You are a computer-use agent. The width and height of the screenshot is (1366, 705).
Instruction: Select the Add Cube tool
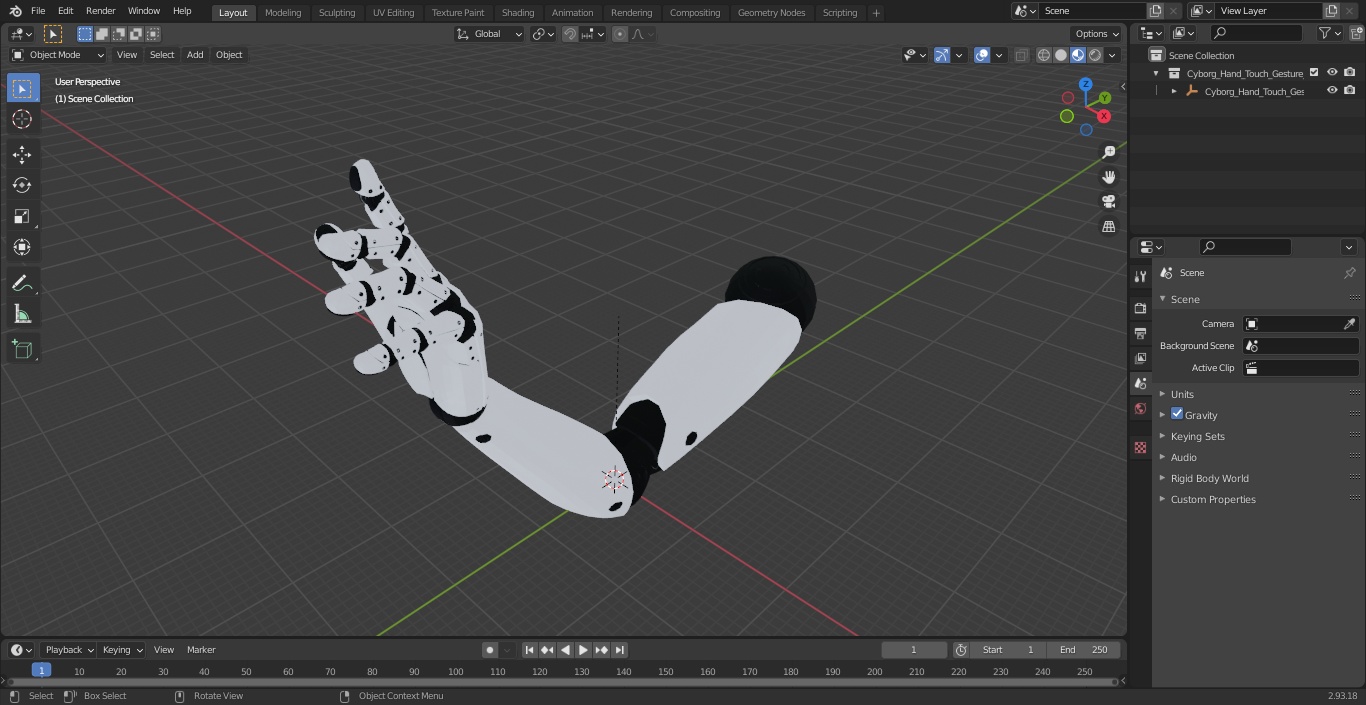(x=22, y=349)
